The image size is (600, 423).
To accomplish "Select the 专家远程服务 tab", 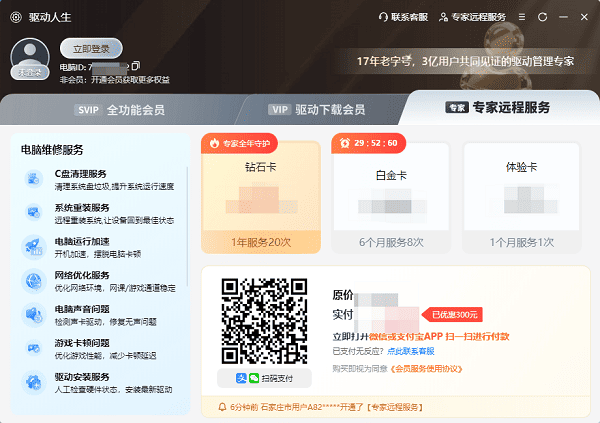I will point(497,108).
